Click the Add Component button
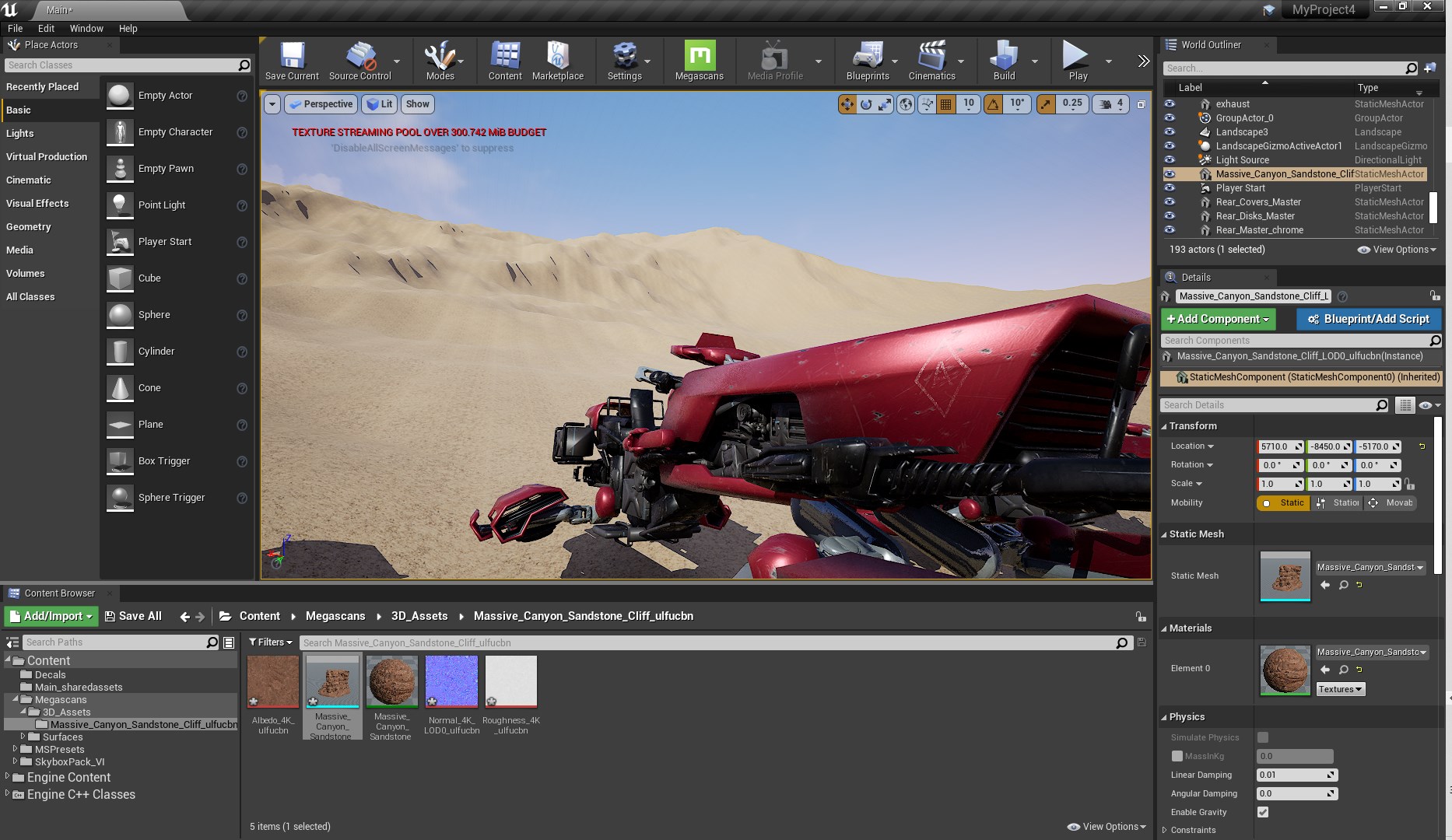The height and width of the screenshot is (840, 1452). pyautogui.click(x=1217, y=319)
